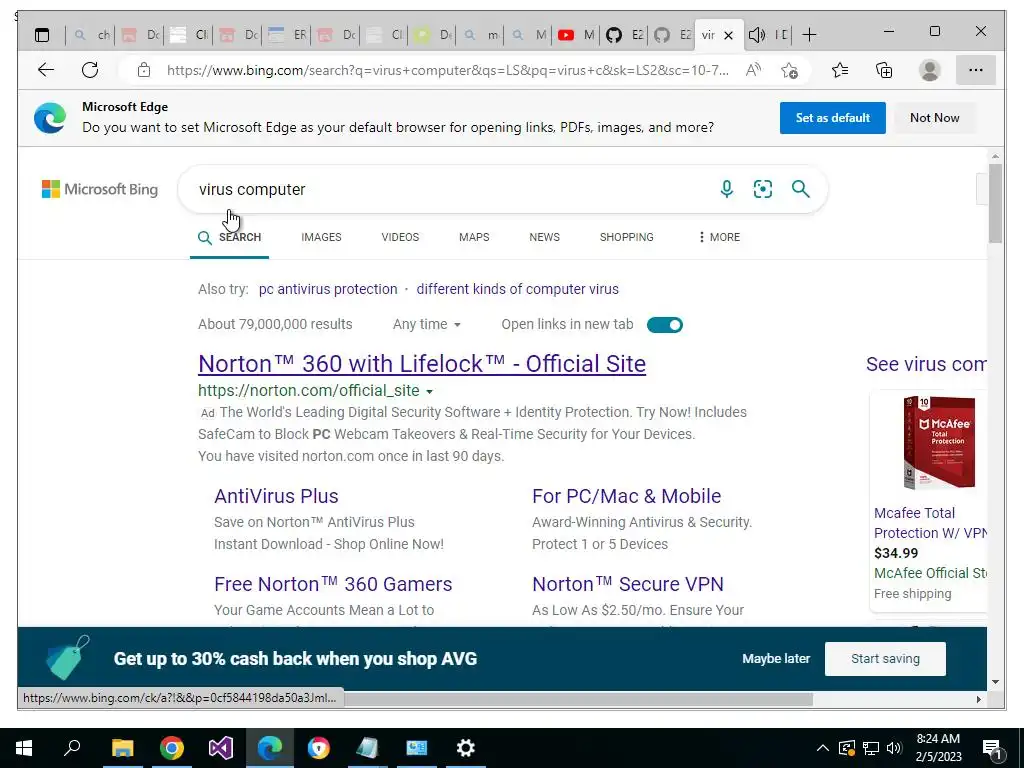
Task: View site information via the lock icon
Action: pyautogui.click(x=144, y=70)
